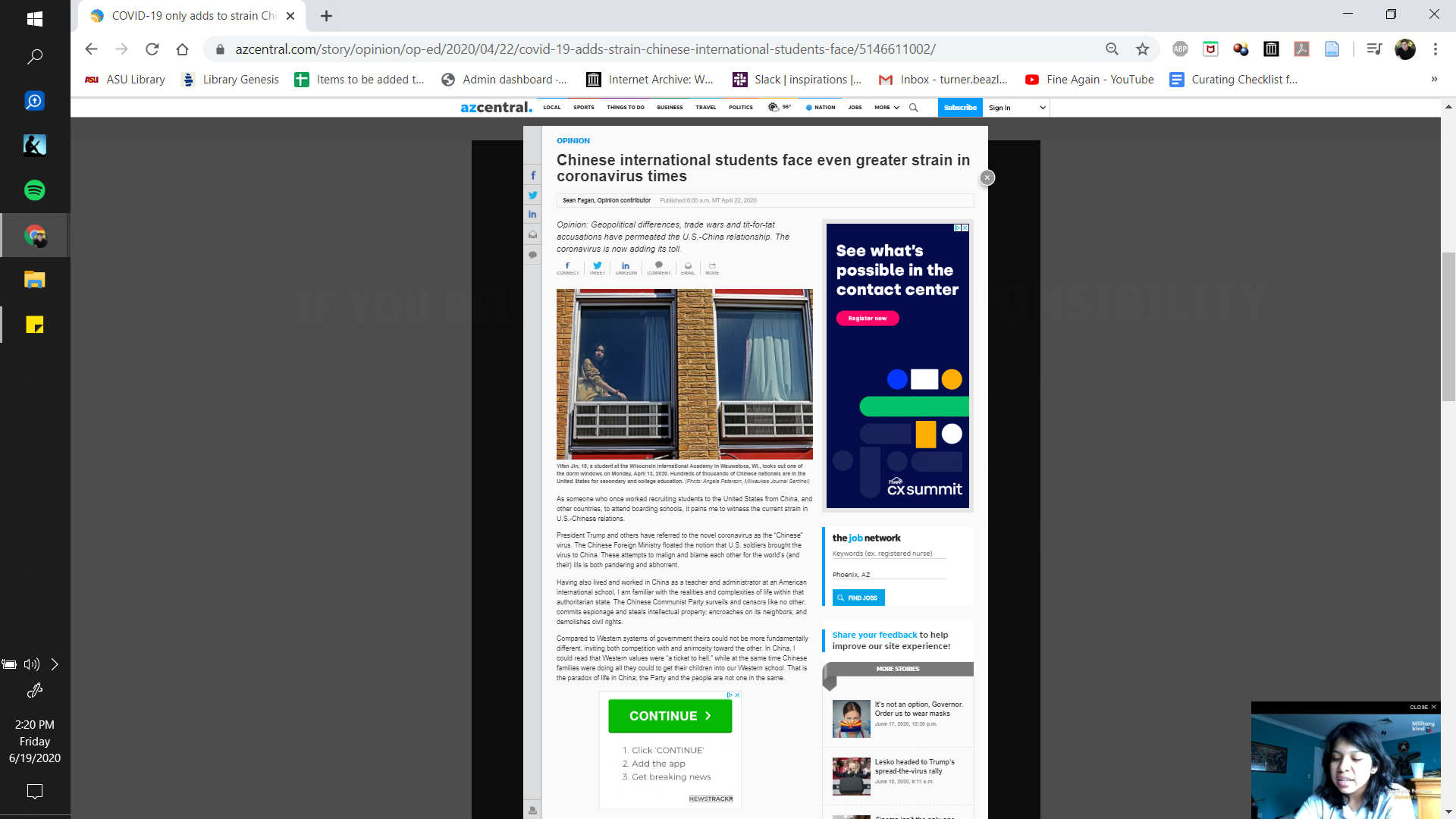
Task: Share article via sidebar Facebook icon
Action: (532, 175)
